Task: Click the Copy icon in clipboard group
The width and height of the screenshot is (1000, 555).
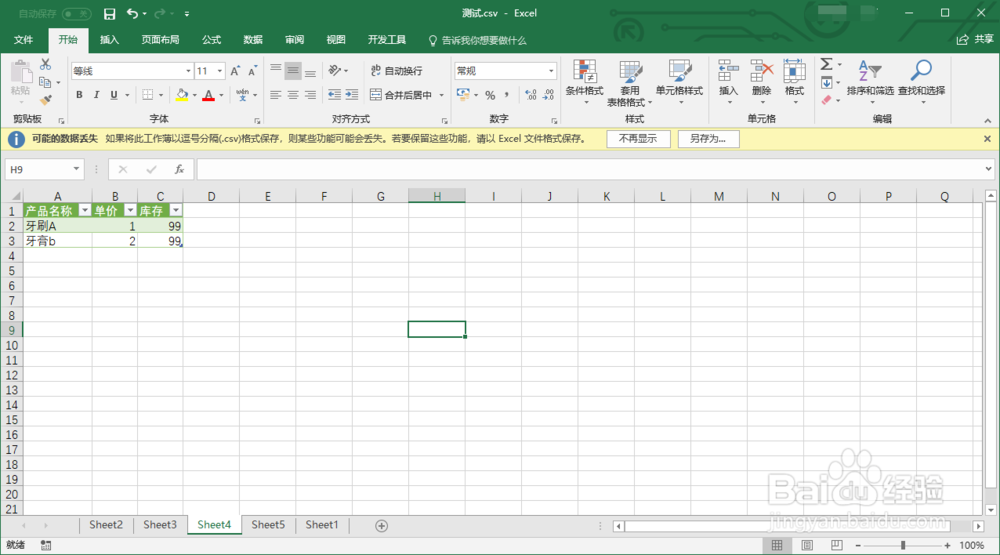Action: click(x=45, y=82)
